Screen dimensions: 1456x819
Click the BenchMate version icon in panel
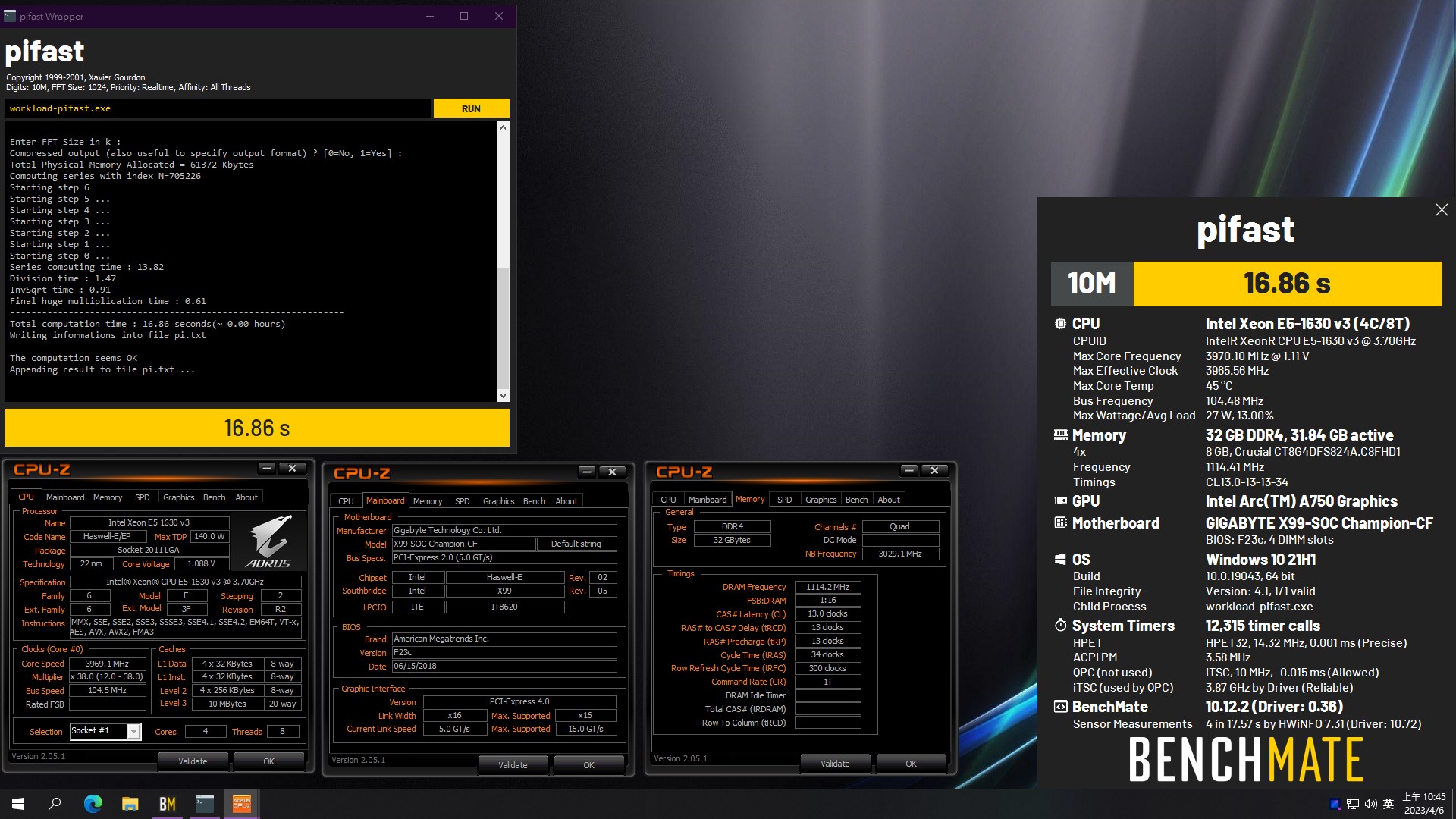1060,707
